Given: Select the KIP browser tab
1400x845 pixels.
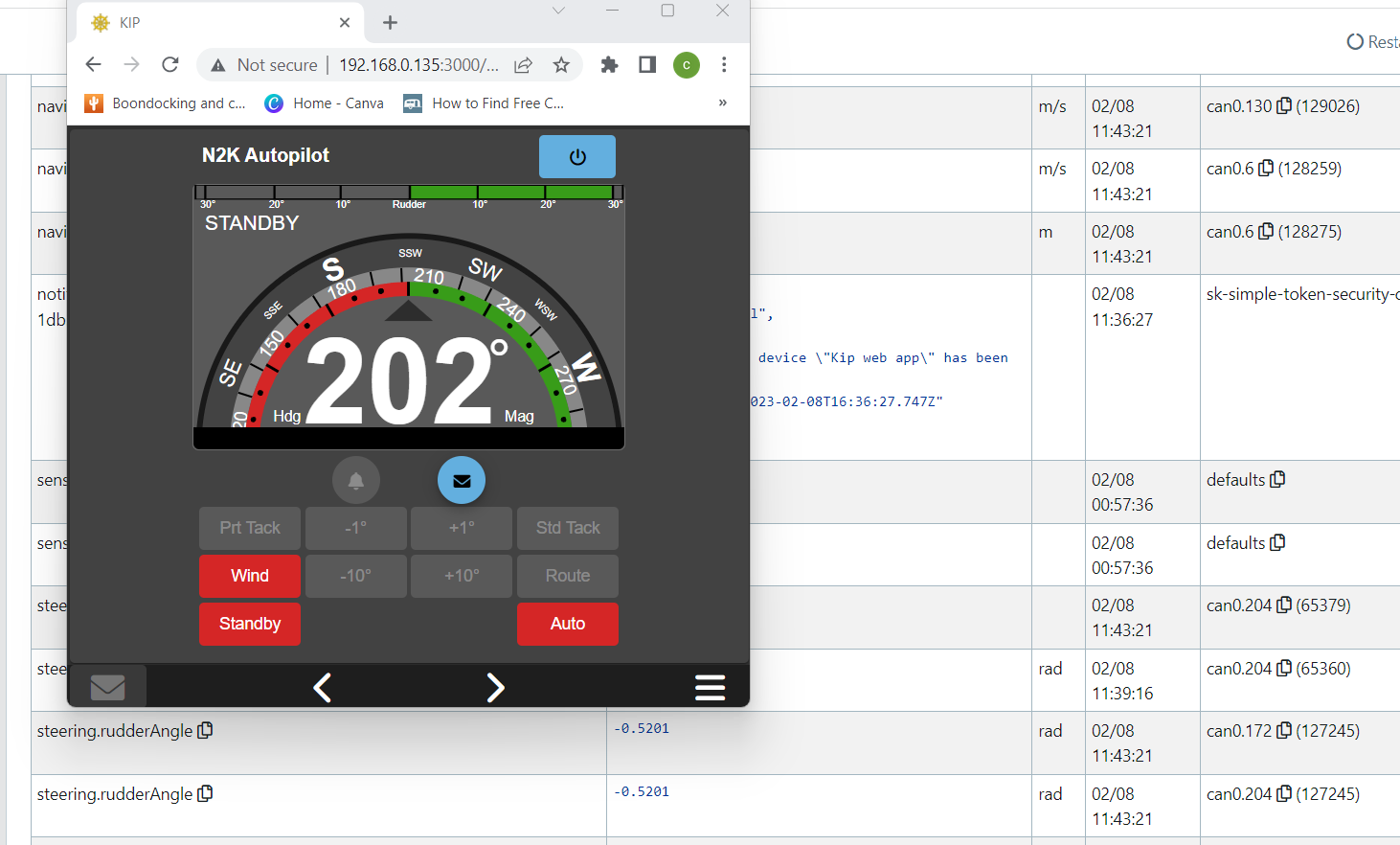Looking at the screenshot, I should 192,22.
